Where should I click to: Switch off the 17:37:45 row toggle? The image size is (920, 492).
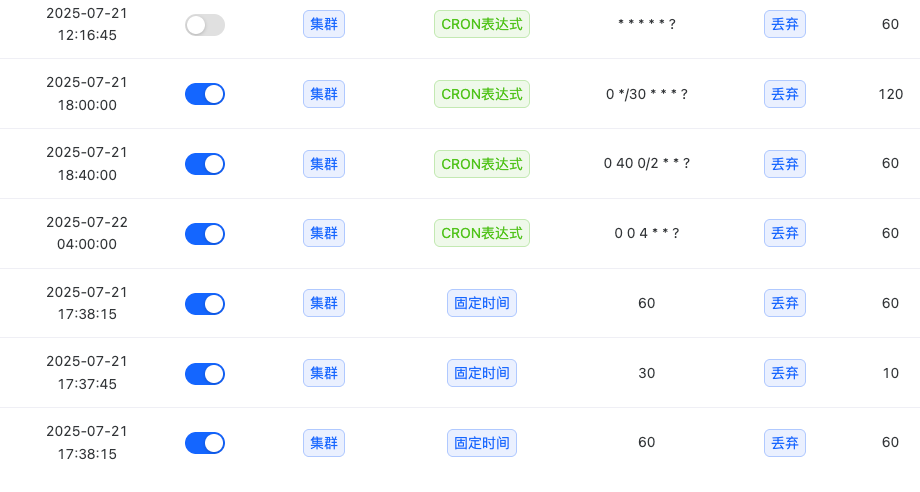click(205, 374)
